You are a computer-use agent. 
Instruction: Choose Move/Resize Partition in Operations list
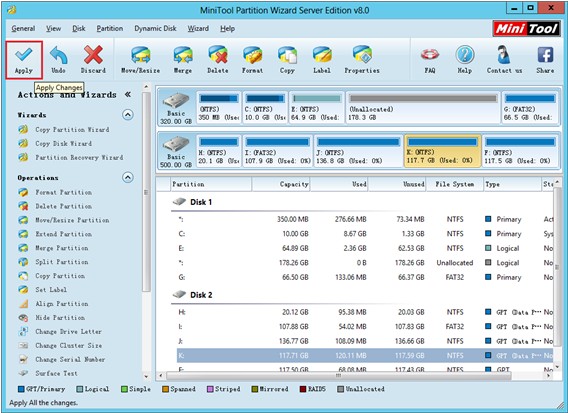(x=72, y=220)
